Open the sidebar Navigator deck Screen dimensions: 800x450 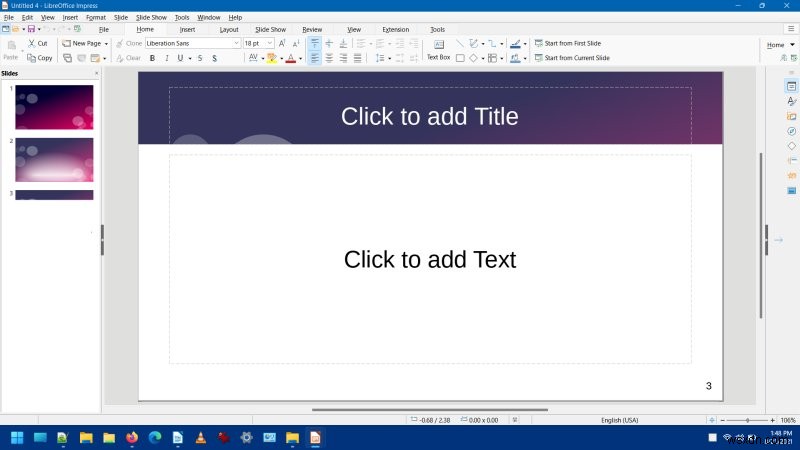coord(791,131)
